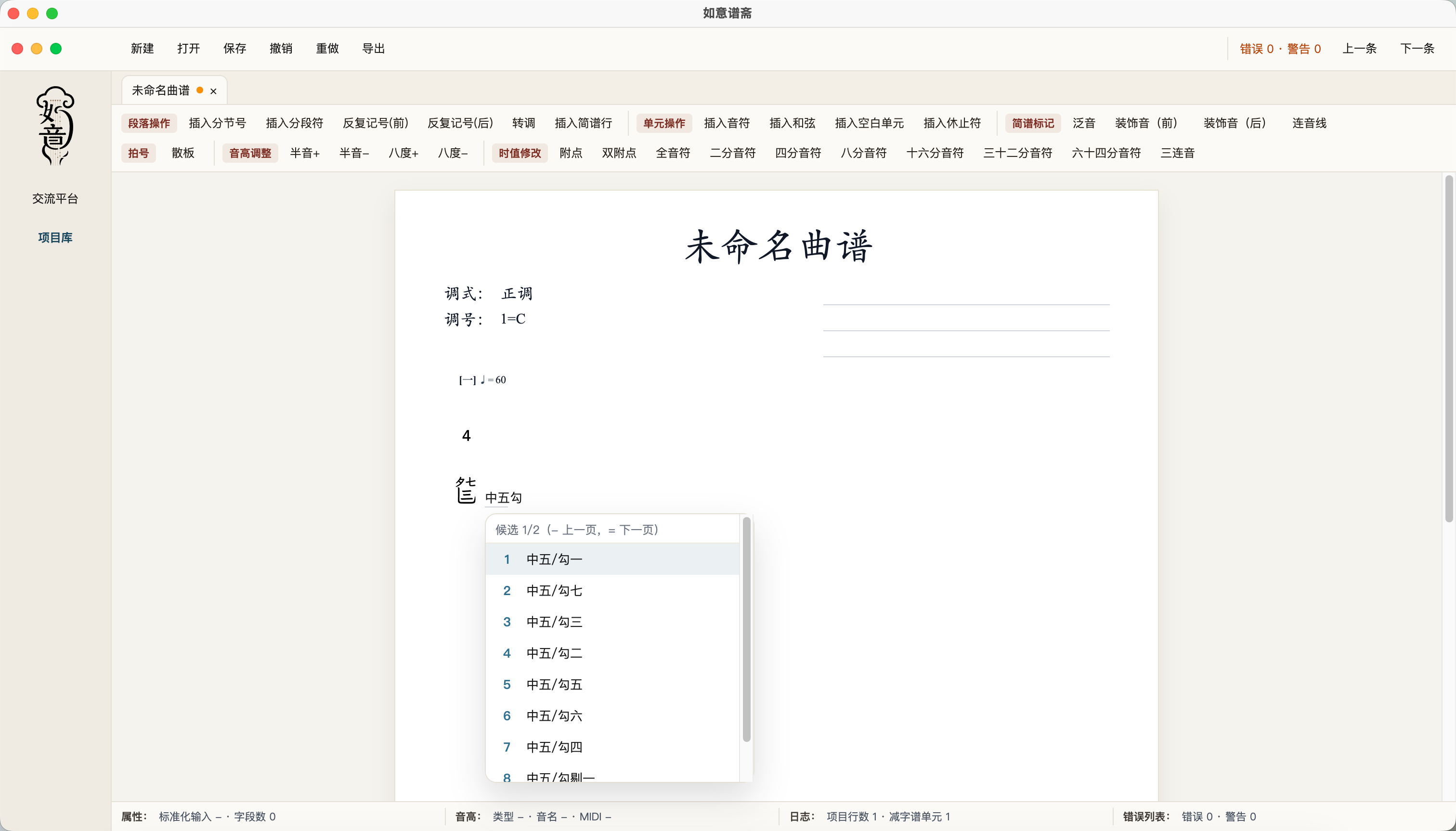Set duration to 十六分音符
Image resolution: width=1456 pixels, height=831 pixels.
(935, 153)
